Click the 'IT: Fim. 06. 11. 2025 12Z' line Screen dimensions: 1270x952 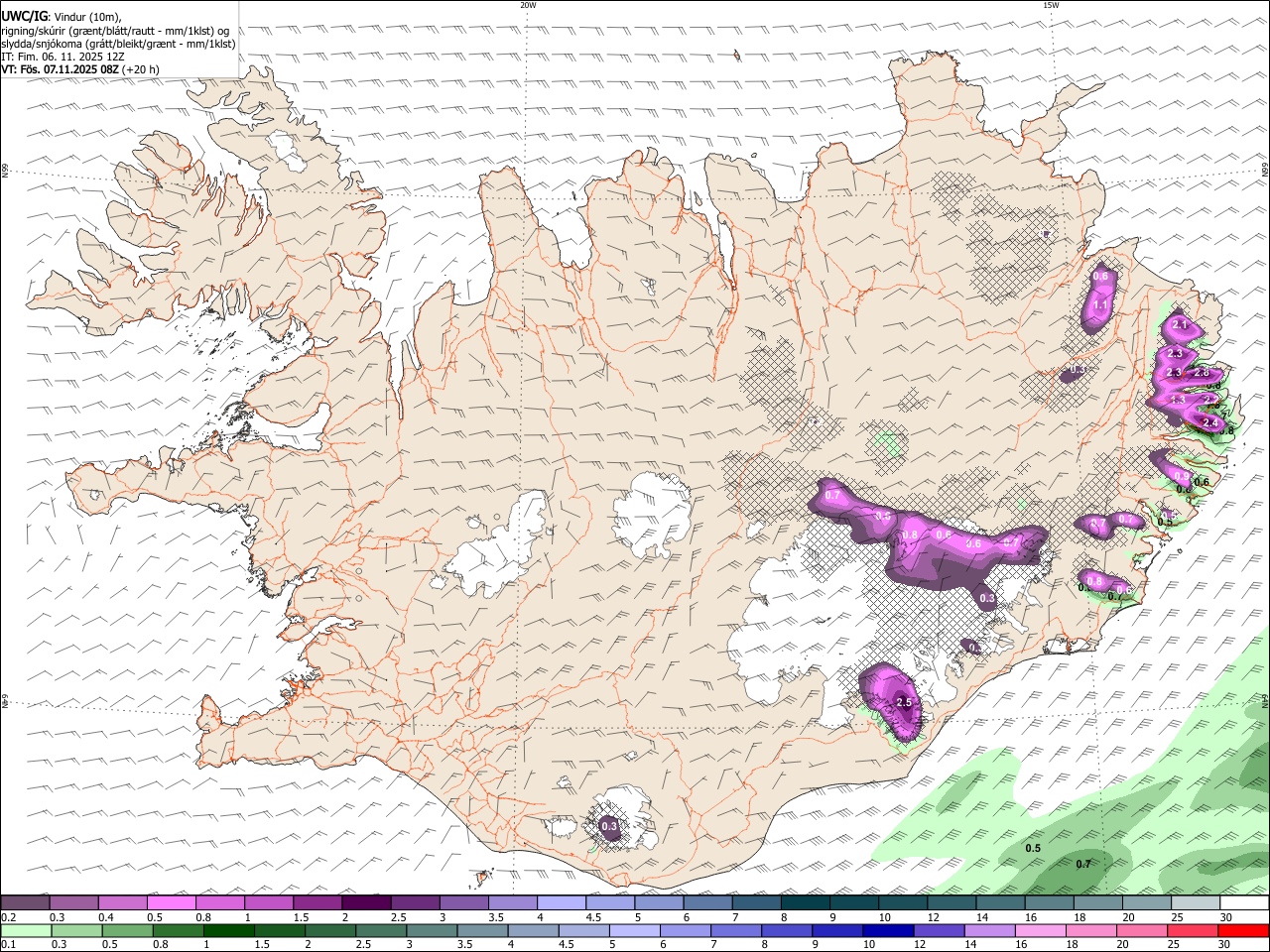pos(62,57)
